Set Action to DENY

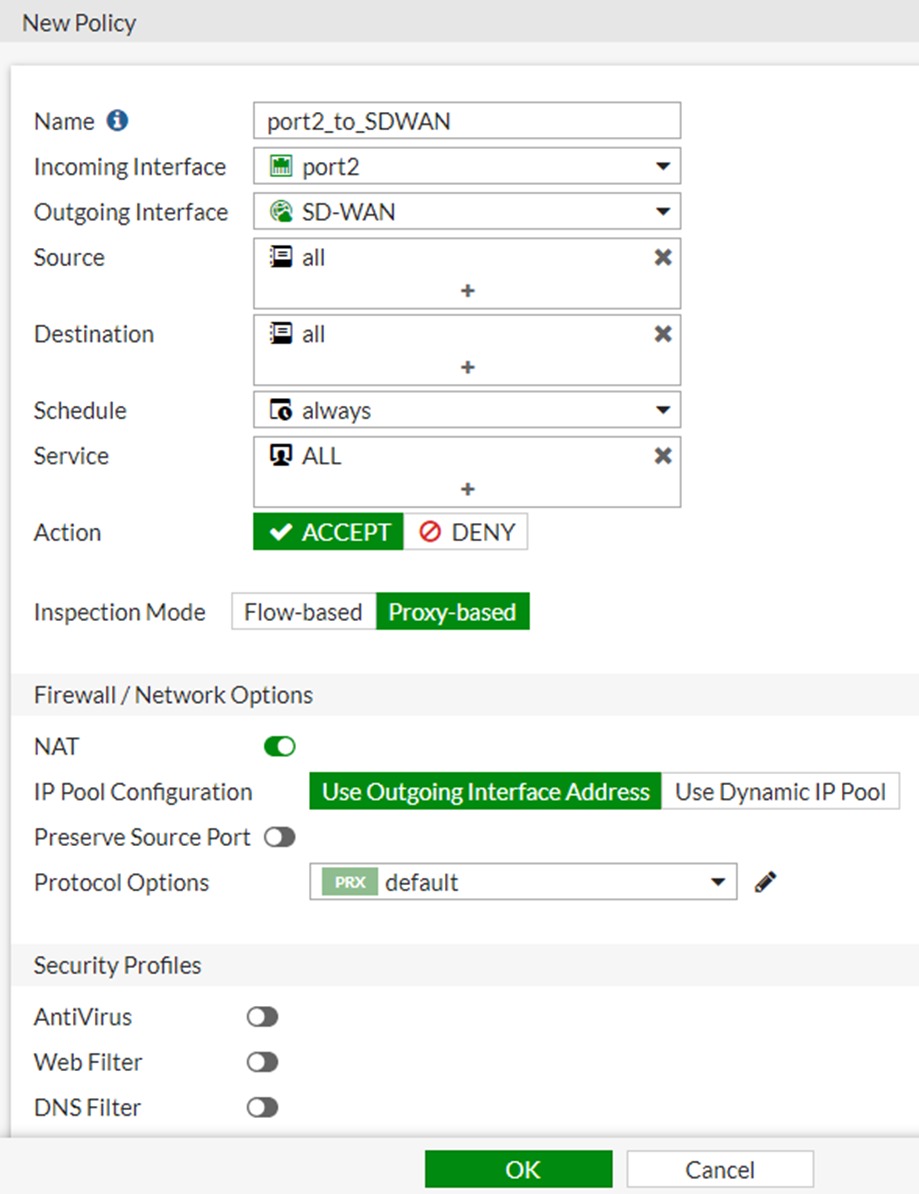tap(466, 533)
